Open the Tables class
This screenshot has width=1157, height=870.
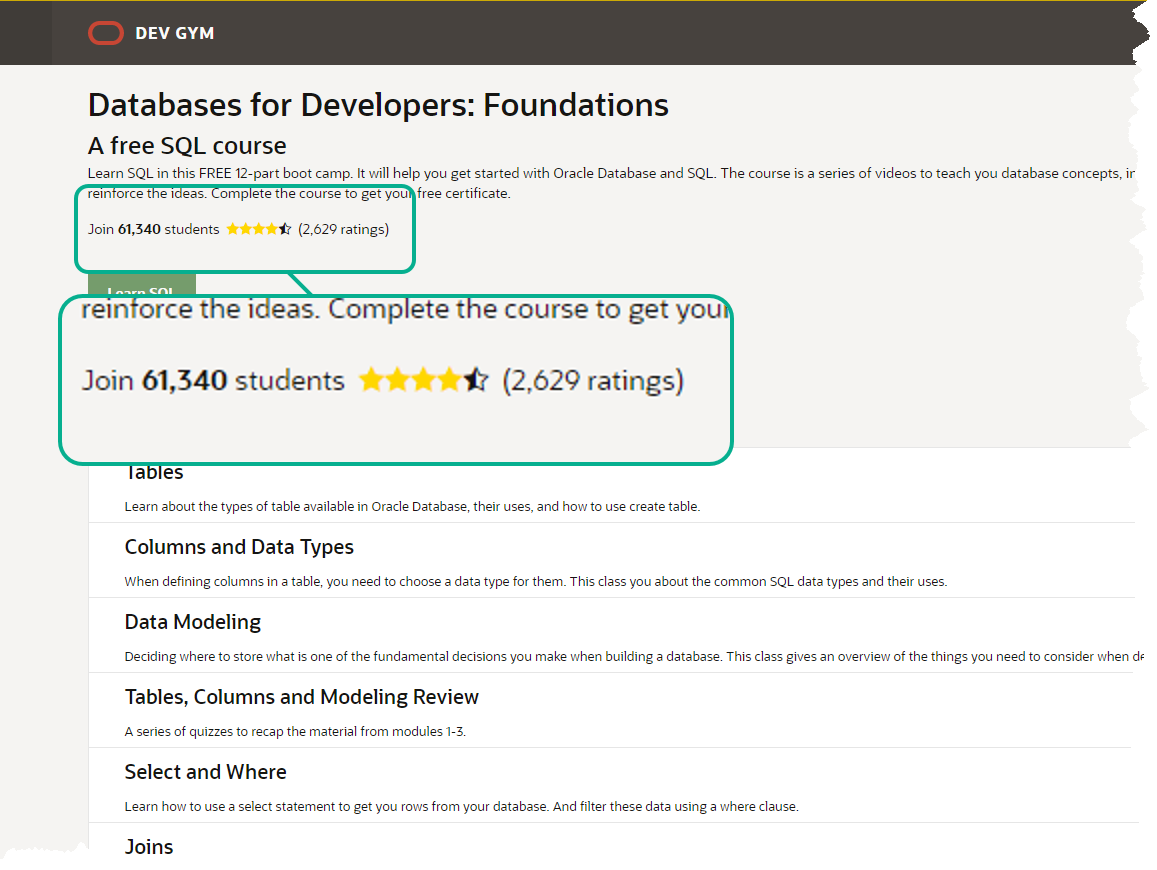point(154,473)
